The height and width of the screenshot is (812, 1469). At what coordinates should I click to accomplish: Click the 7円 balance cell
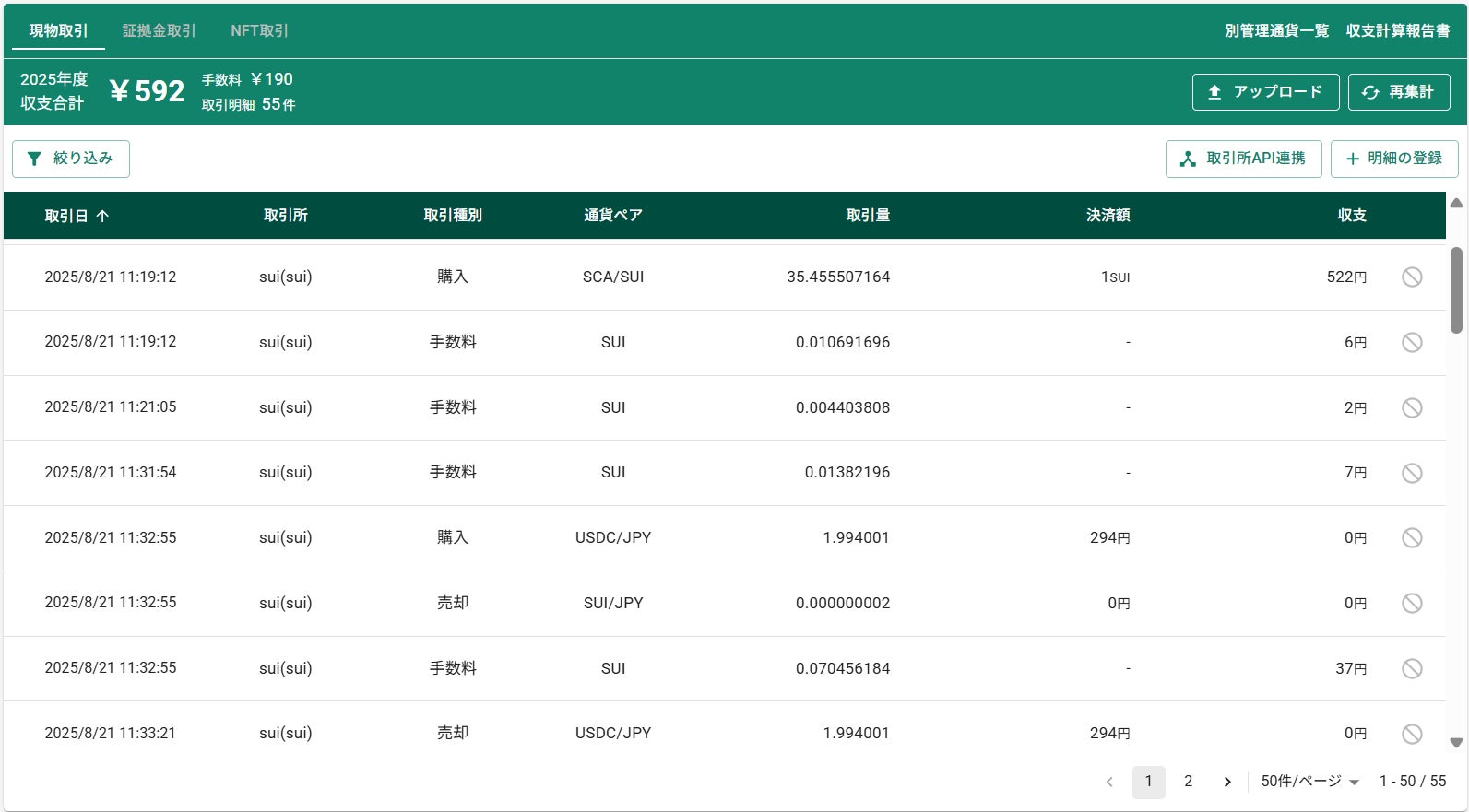pos(1356,472)
